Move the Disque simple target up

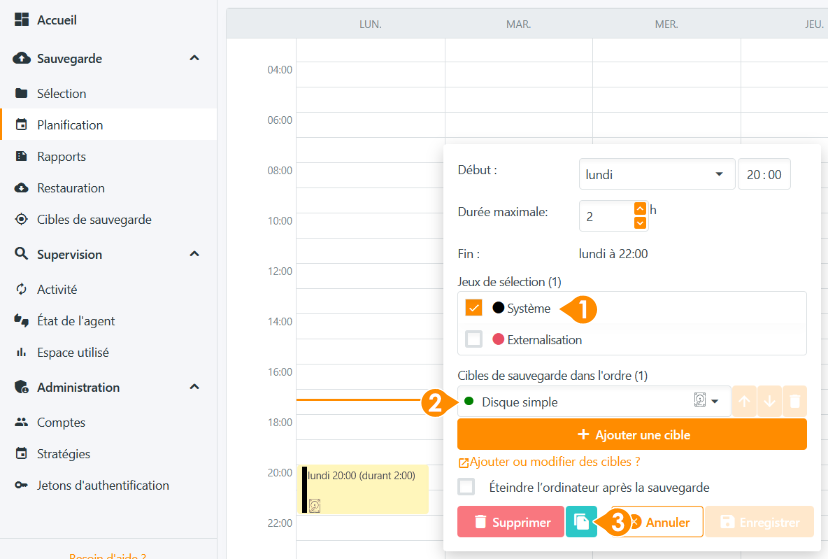coord(744,401)
